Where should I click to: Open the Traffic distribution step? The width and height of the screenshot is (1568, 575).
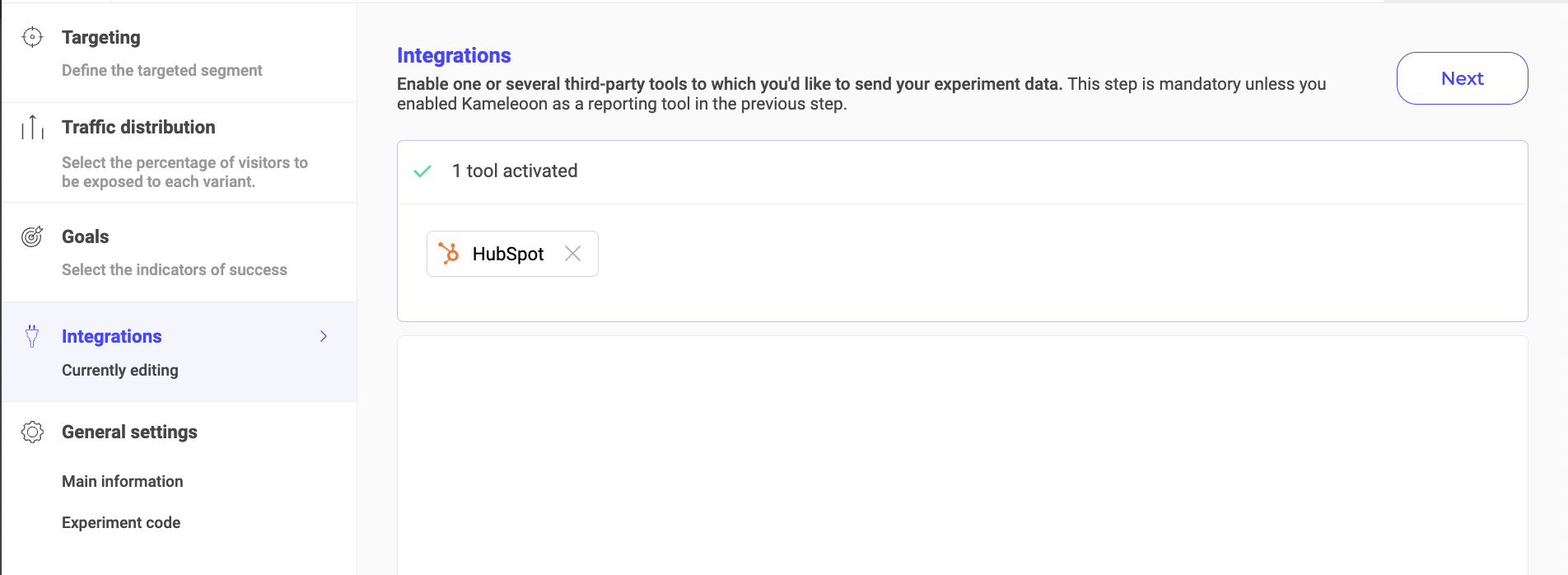[138, 128]
